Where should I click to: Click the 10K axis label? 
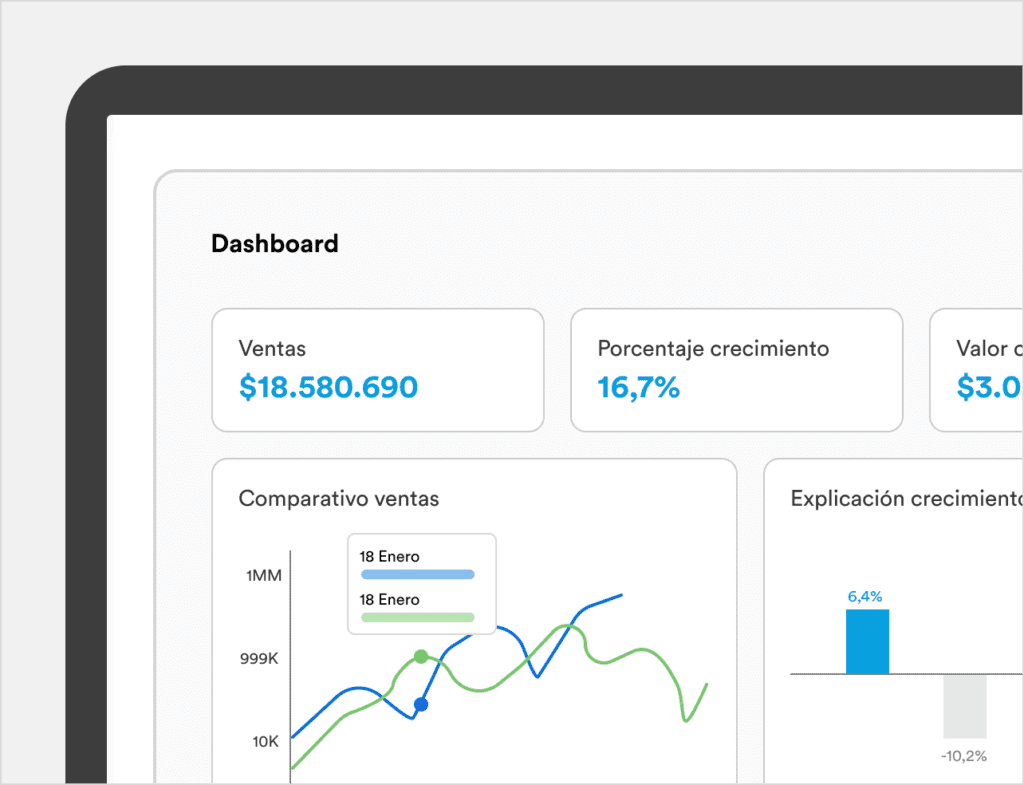(265, 741)
